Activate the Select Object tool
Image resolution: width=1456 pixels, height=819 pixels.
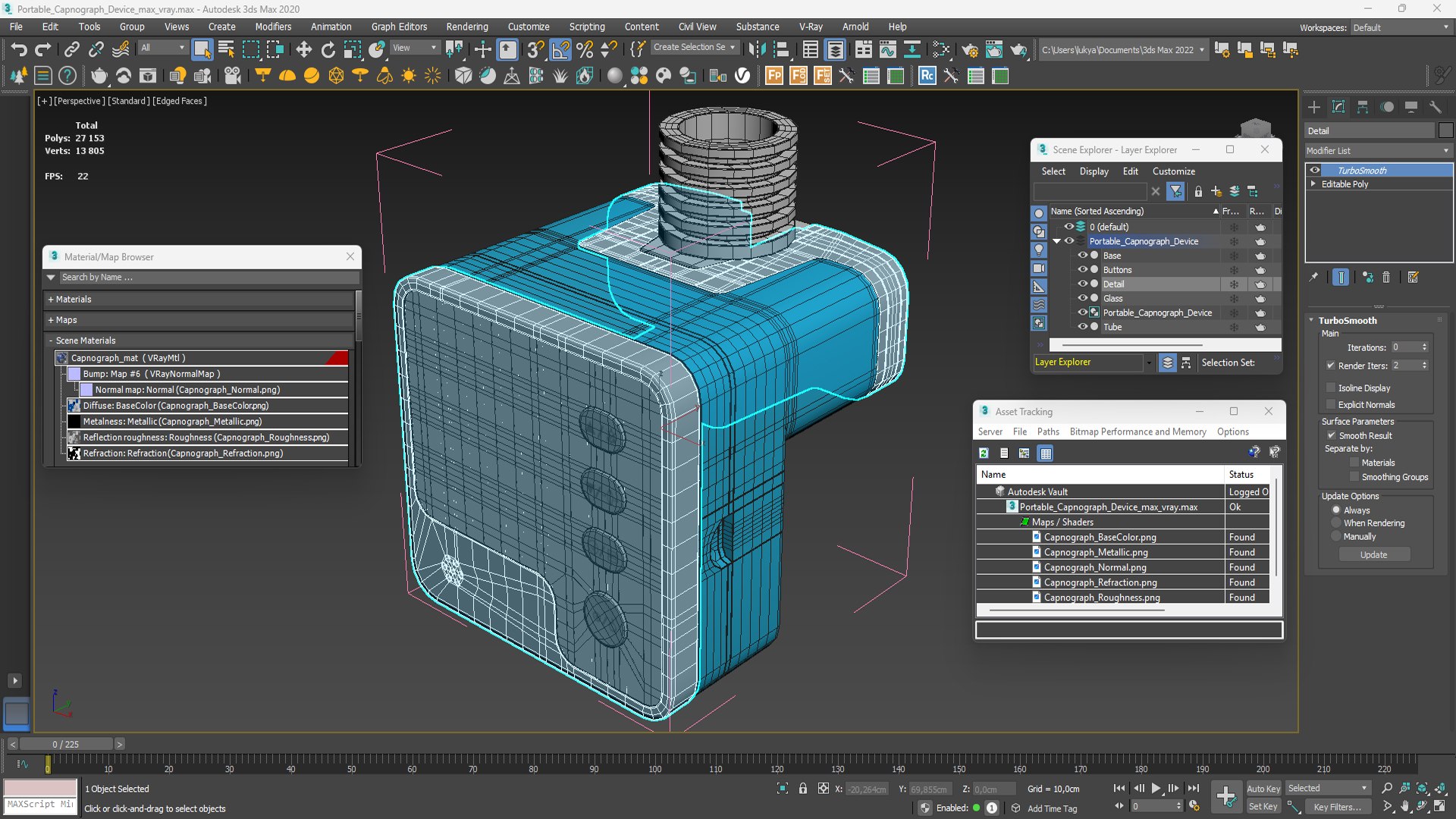(x=202, y=50)
